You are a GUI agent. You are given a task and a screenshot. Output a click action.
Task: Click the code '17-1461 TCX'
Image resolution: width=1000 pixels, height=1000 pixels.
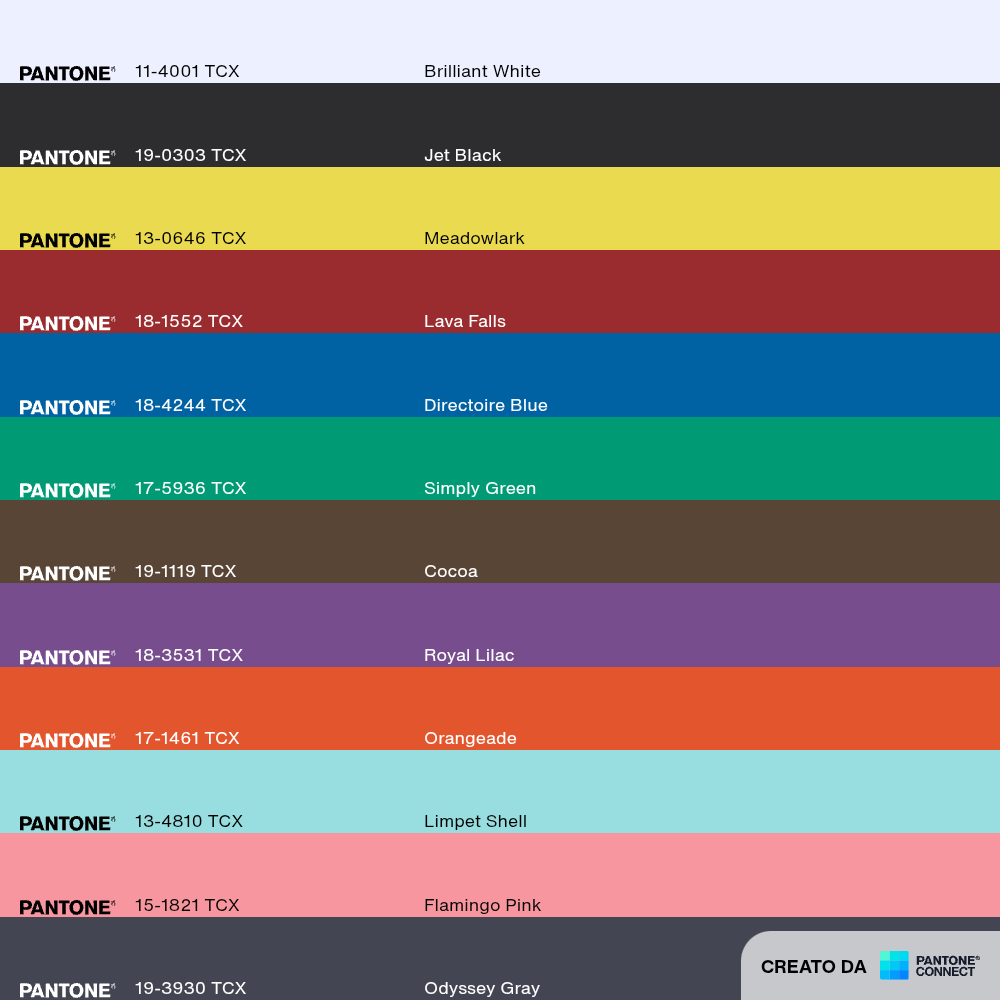188,739
